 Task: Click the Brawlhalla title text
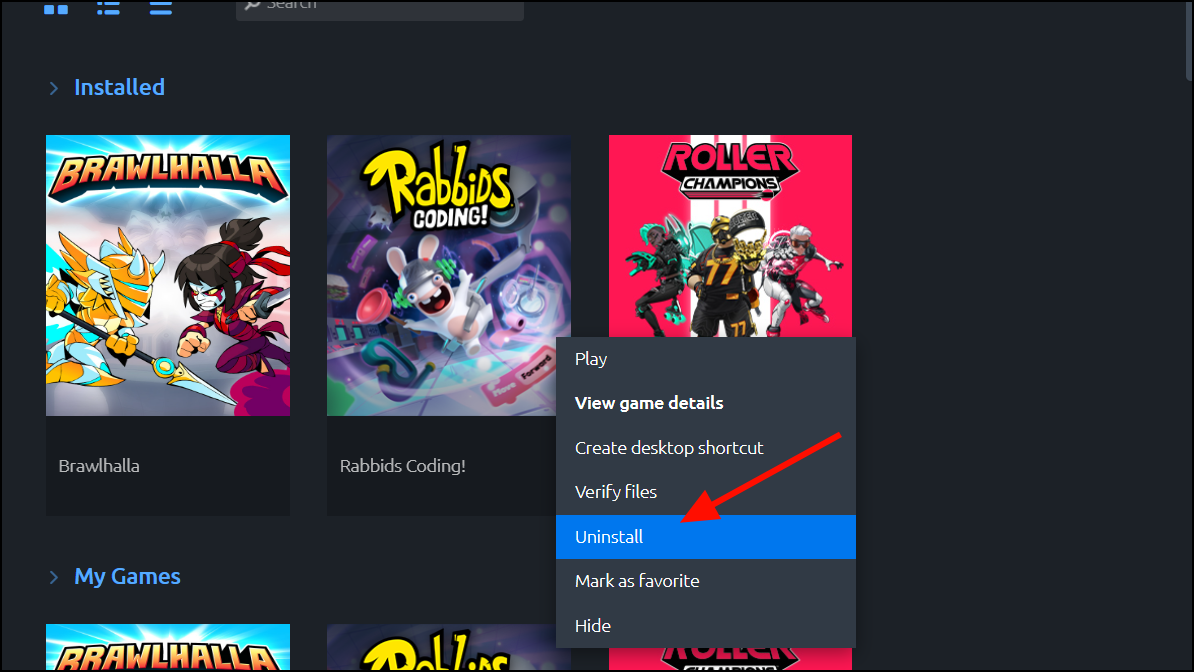click(x=99, y=466)
